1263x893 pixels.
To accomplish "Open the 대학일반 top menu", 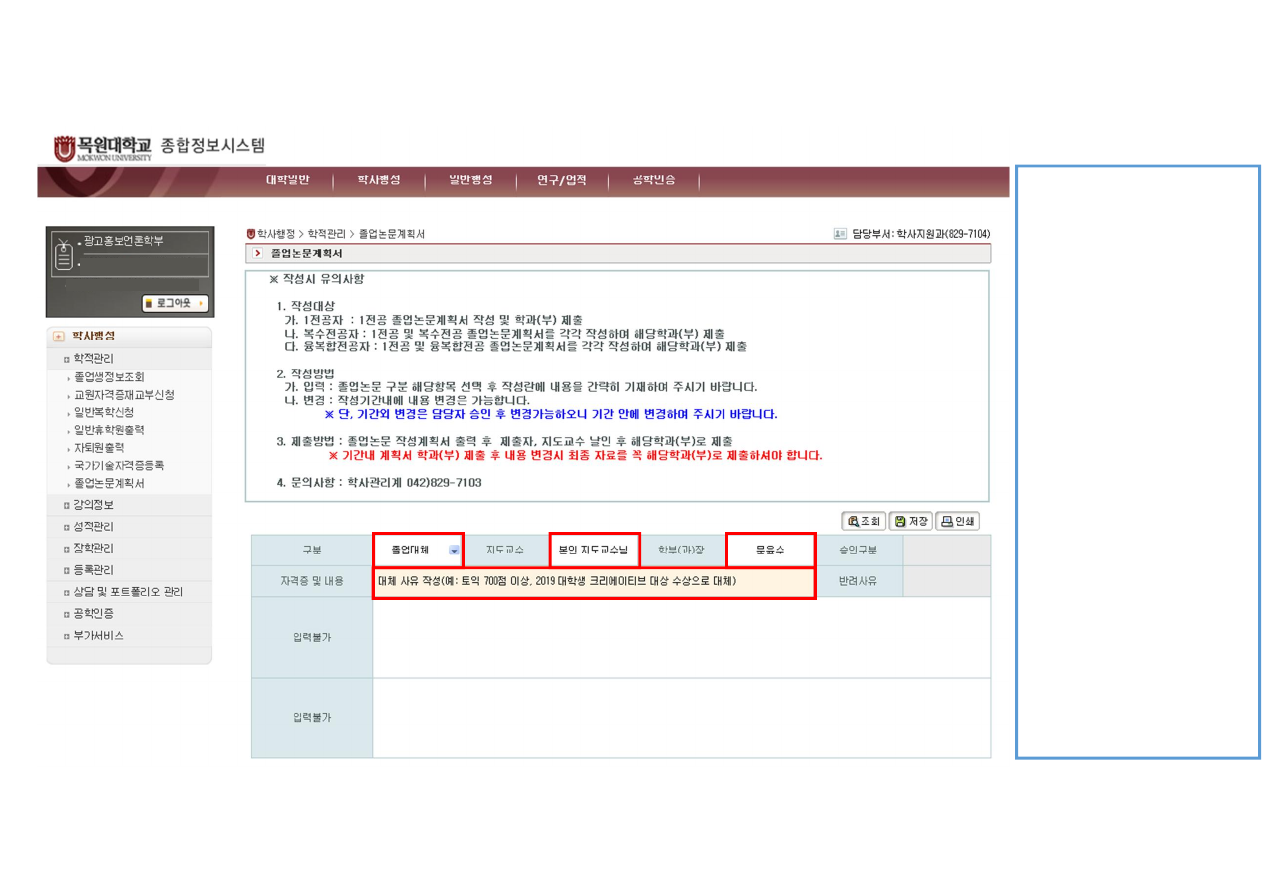I will tap(287, 180).
